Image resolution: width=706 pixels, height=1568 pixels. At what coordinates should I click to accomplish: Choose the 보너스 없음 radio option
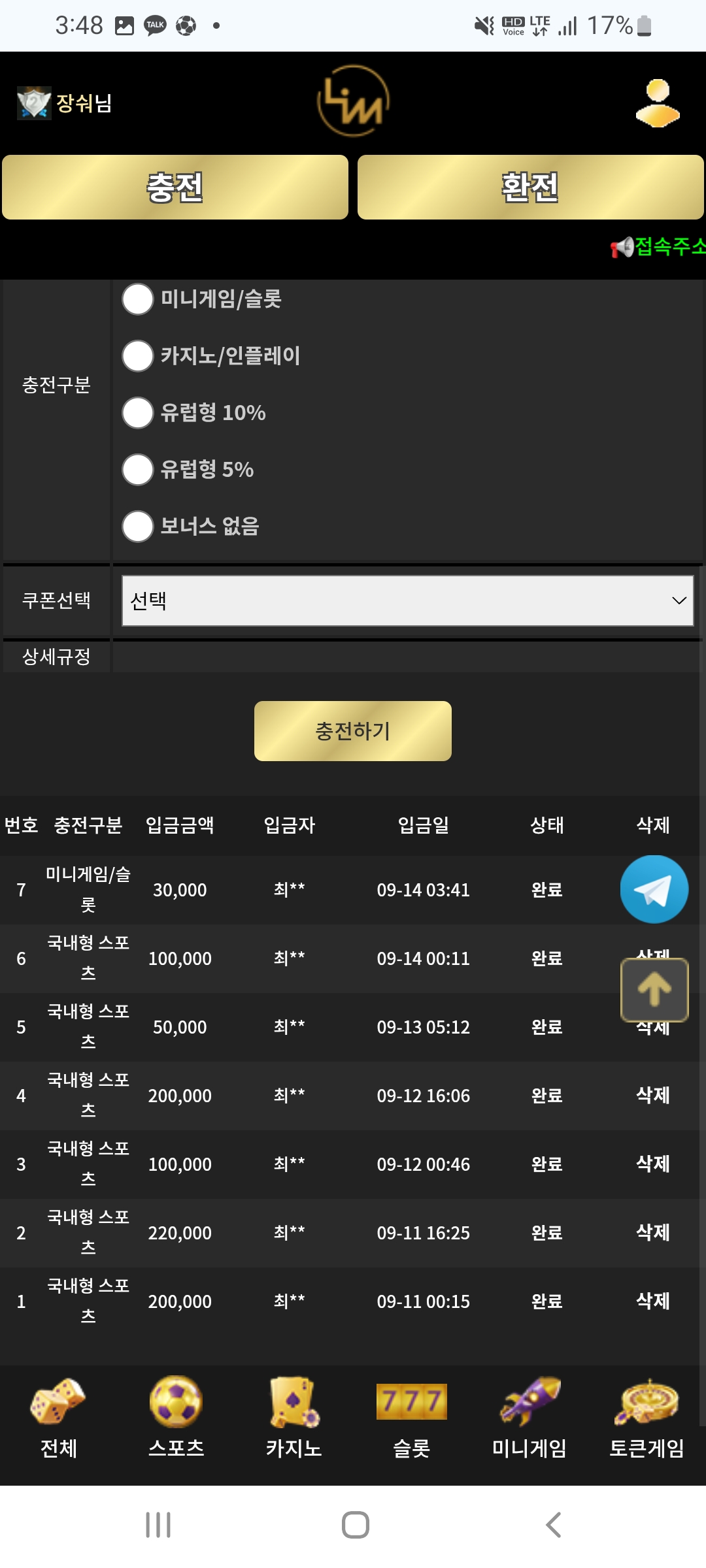pyautogui.click(x=138, y=527)
